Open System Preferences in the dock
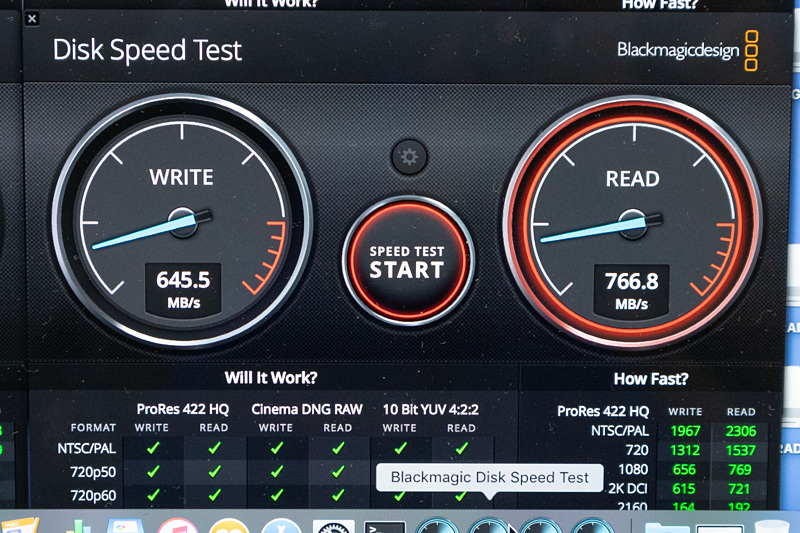Screen dimensions: 800x533 point(334,526)
